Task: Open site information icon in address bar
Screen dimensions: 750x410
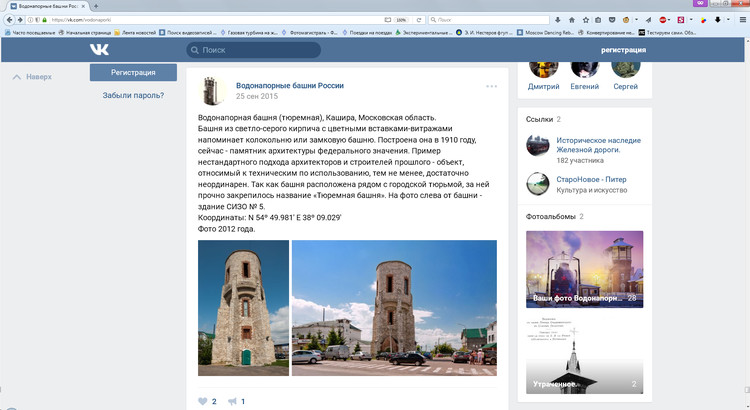Action: (x=30, y=20)
